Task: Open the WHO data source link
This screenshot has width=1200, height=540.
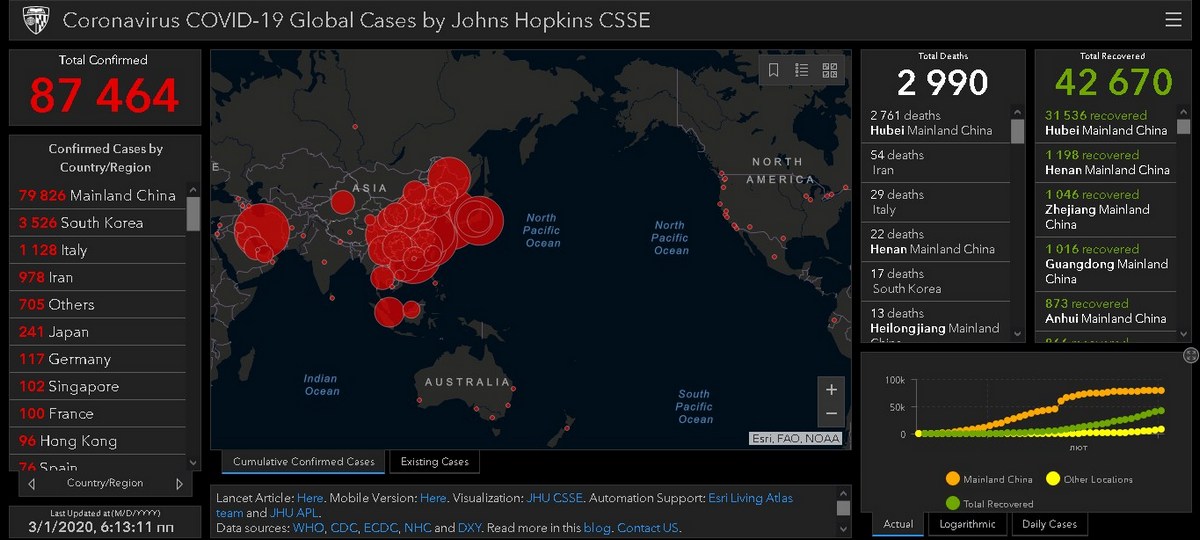Action: click(308, 528)
